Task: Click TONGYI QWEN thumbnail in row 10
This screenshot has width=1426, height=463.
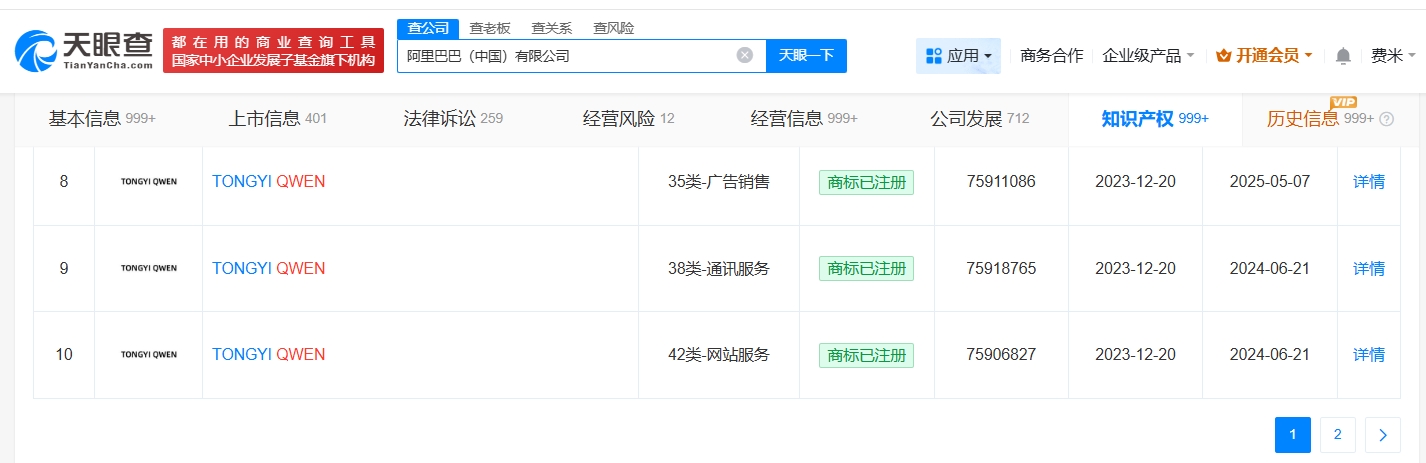Action: 148,354
